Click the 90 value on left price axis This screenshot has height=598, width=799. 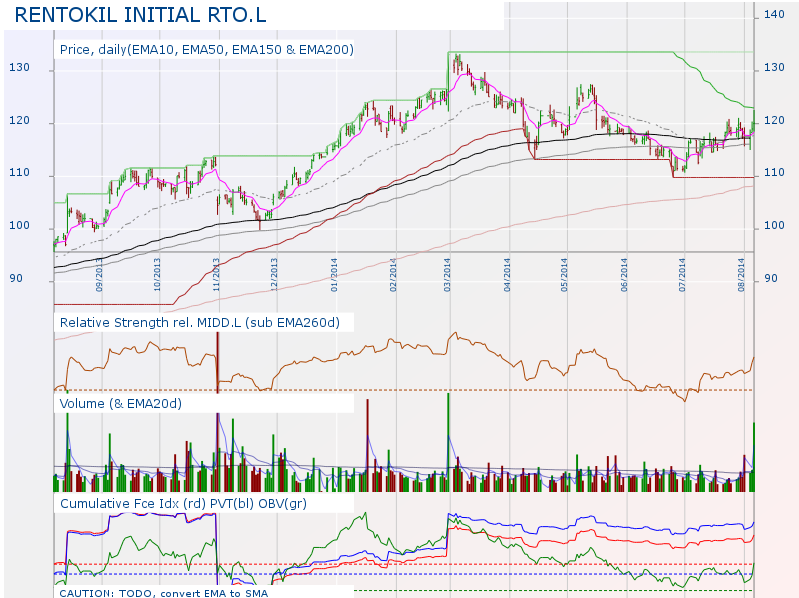click(x=16, y=279)
